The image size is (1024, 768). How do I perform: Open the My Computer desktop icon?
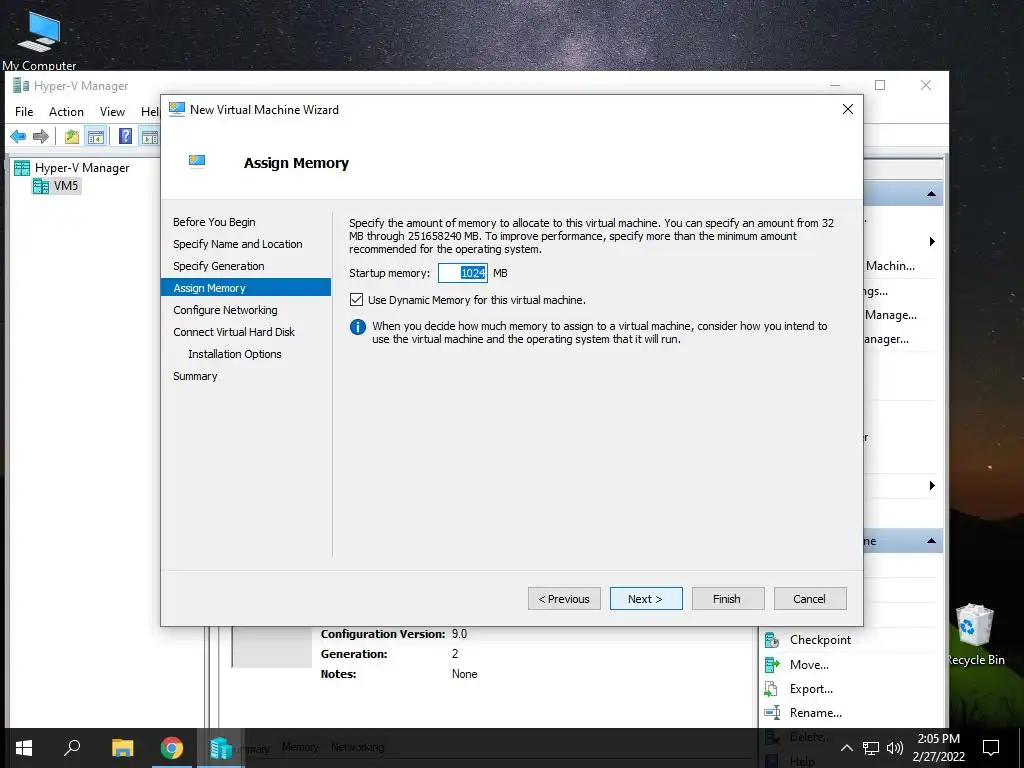point(39,38)
